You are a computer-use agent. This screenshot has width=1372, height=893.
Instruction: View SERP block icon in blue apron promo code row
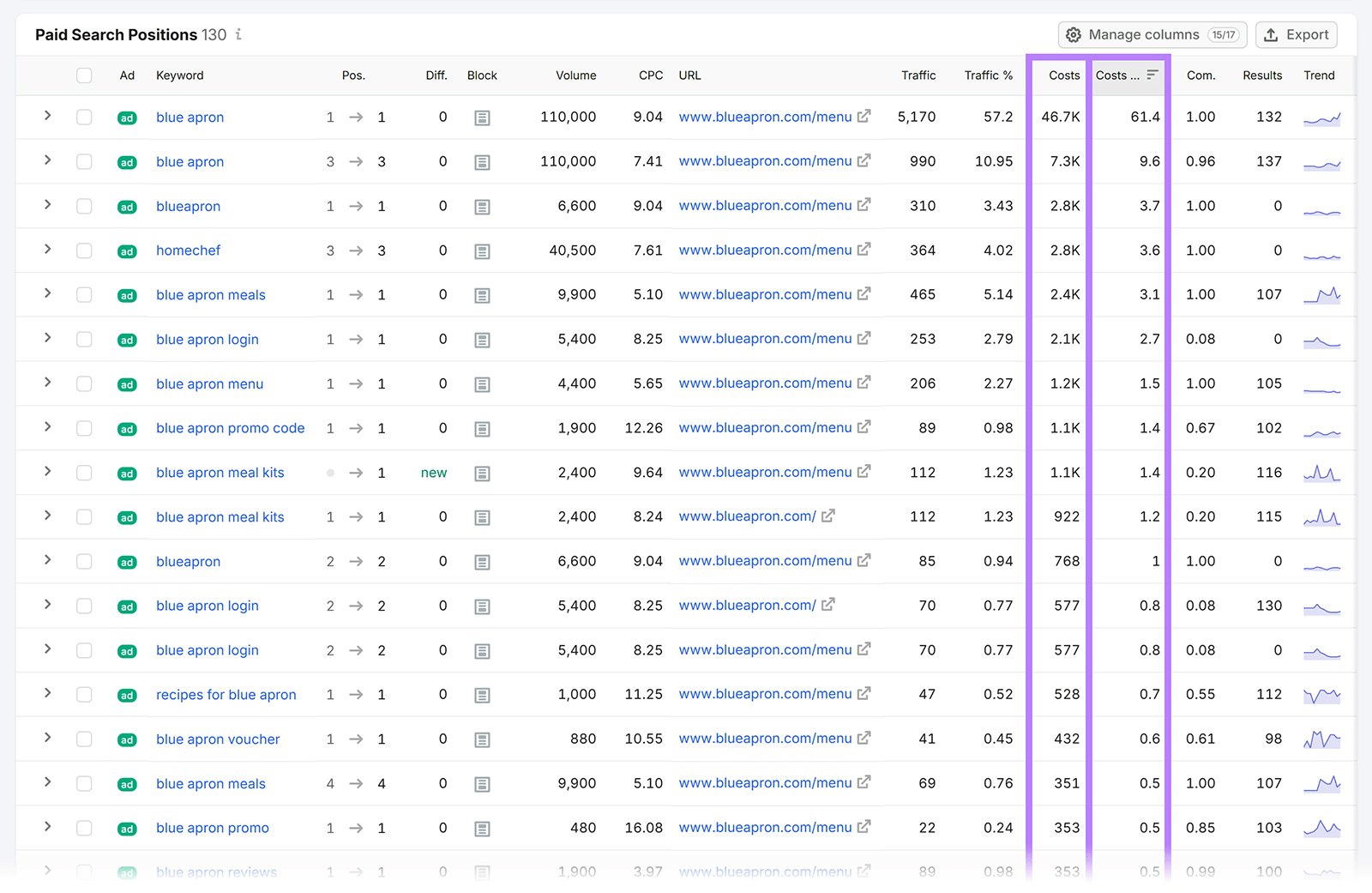point(482,429)
